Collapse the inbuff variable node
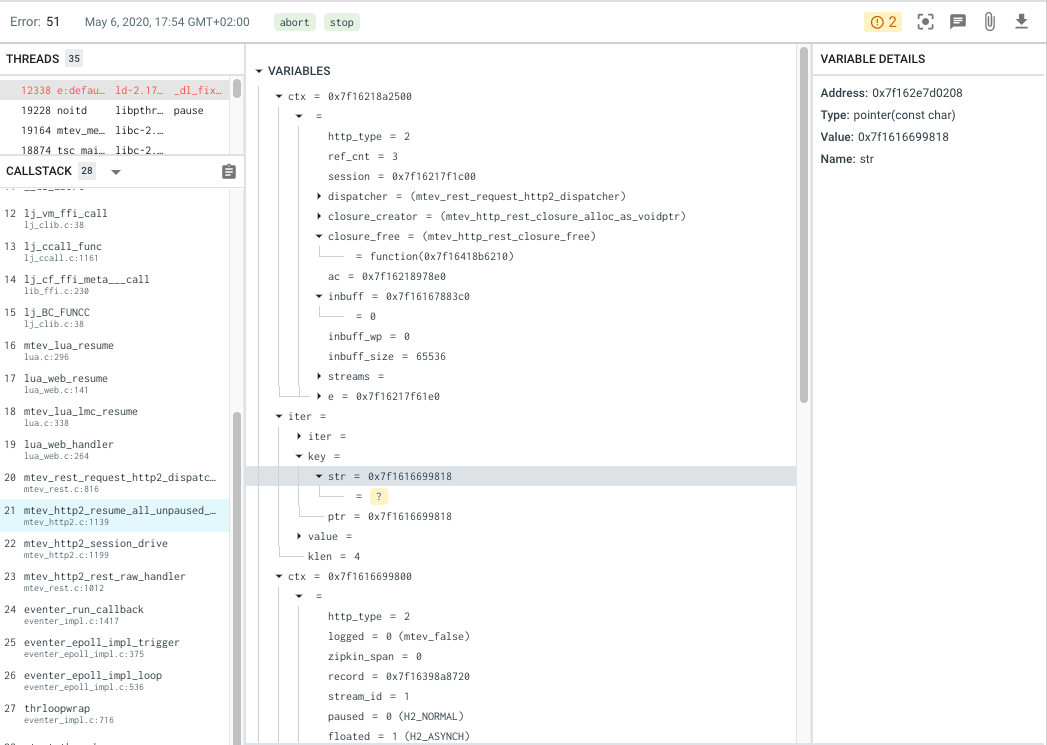1047x745 pixels. (x=319, y=296)
